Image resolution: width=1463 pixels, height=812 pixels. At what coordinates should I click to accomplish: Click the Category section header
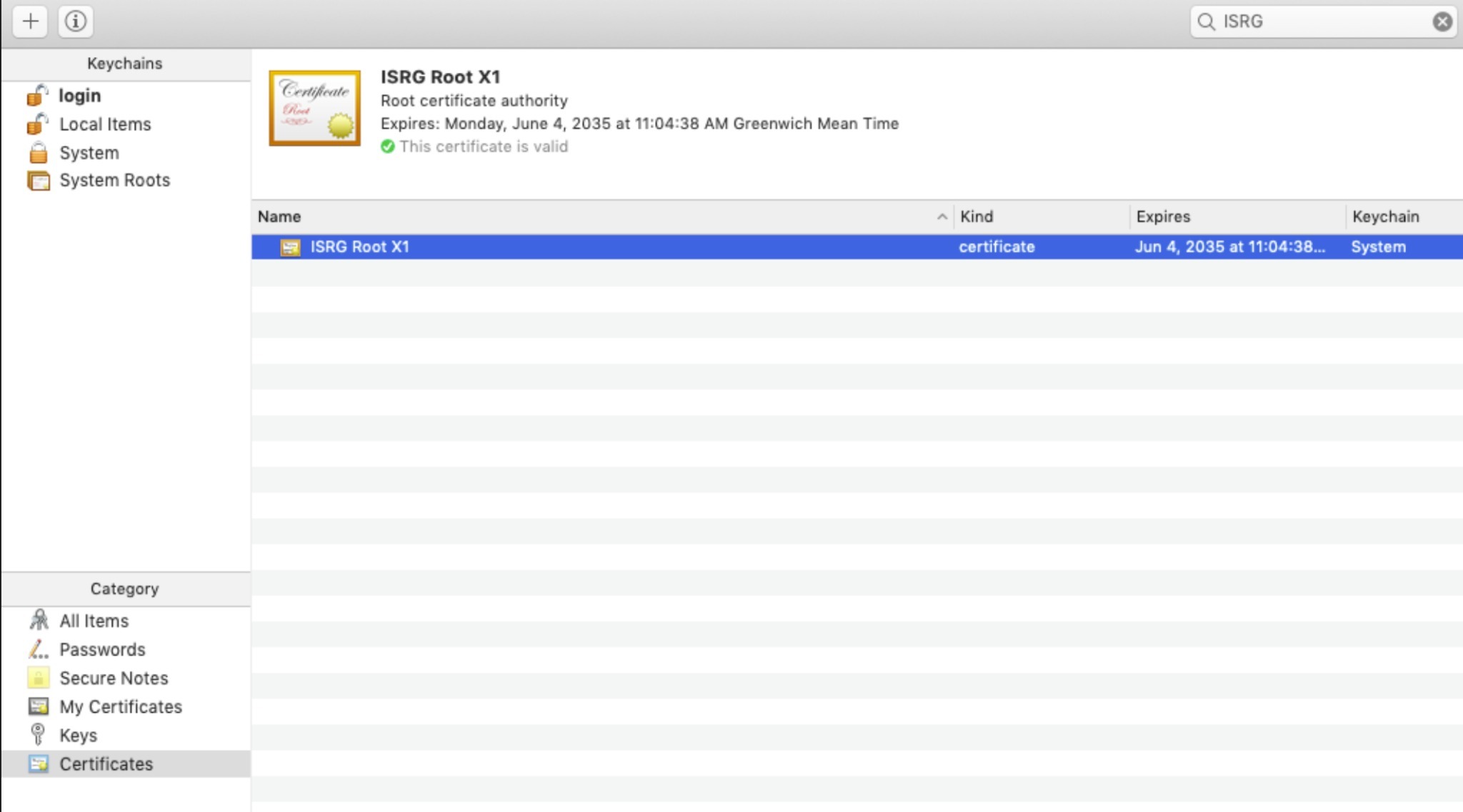[x=125, y=589]
